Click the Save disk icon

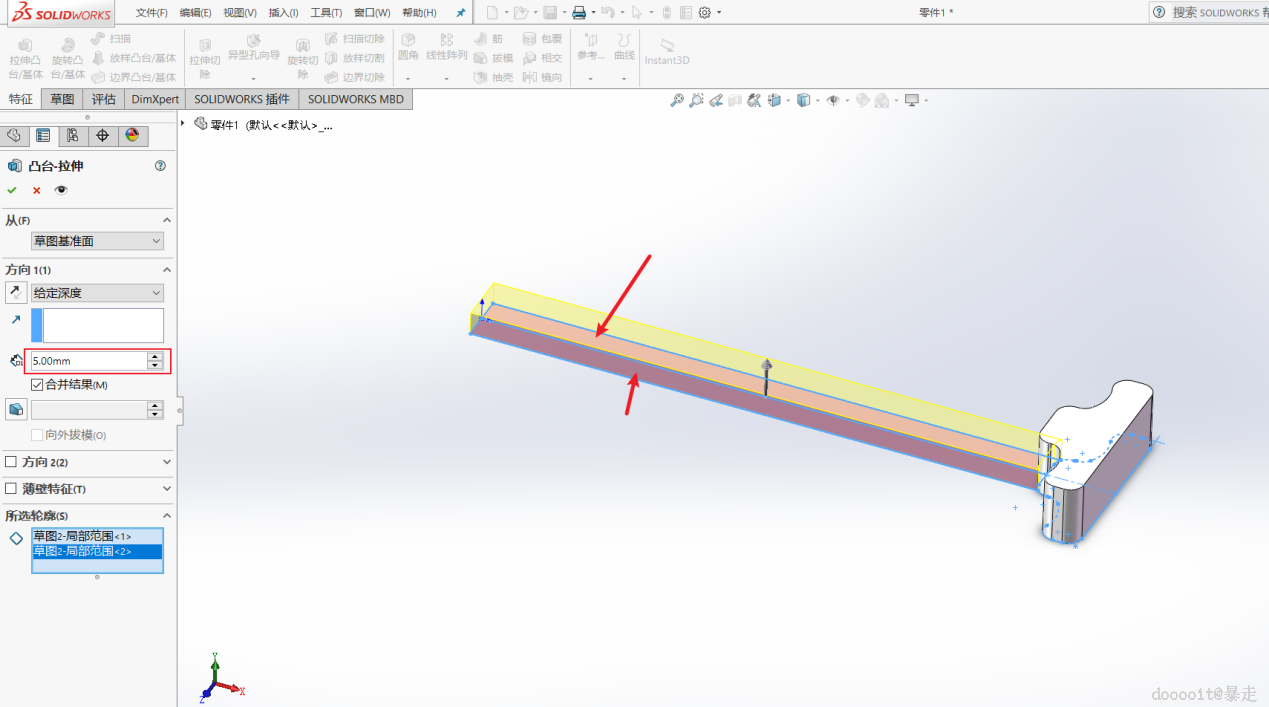(x=550, y=13)
